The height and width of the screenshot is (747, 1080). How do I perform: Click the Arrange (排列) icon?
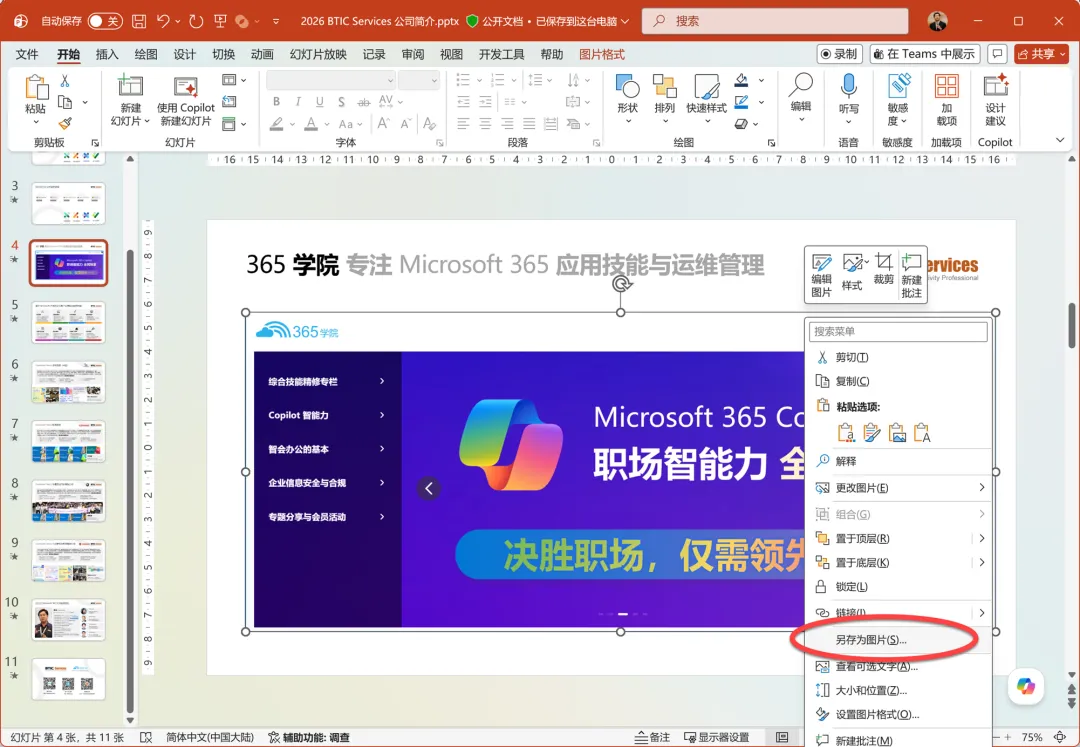(x=665, y=87)
